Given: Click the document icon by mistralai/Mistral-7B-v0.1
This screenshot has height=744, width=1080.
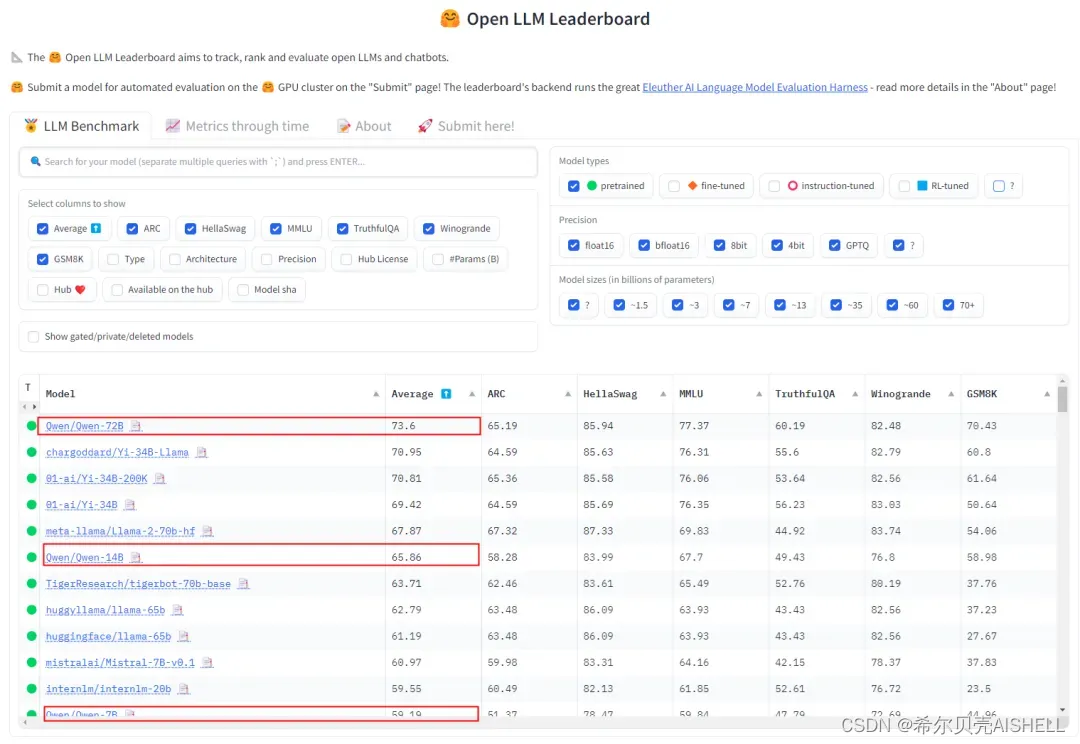Looking at the screenshot, I should (207, 663).
